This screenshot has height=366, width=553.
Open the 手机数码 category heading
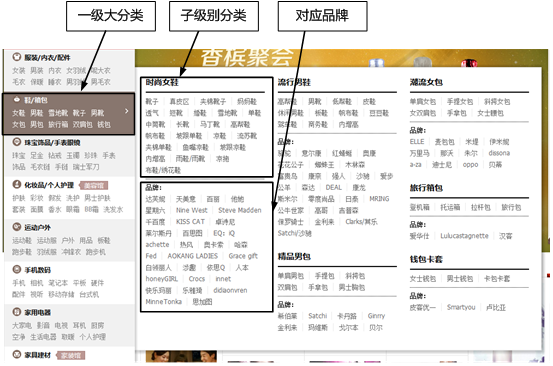click(37, 270)
